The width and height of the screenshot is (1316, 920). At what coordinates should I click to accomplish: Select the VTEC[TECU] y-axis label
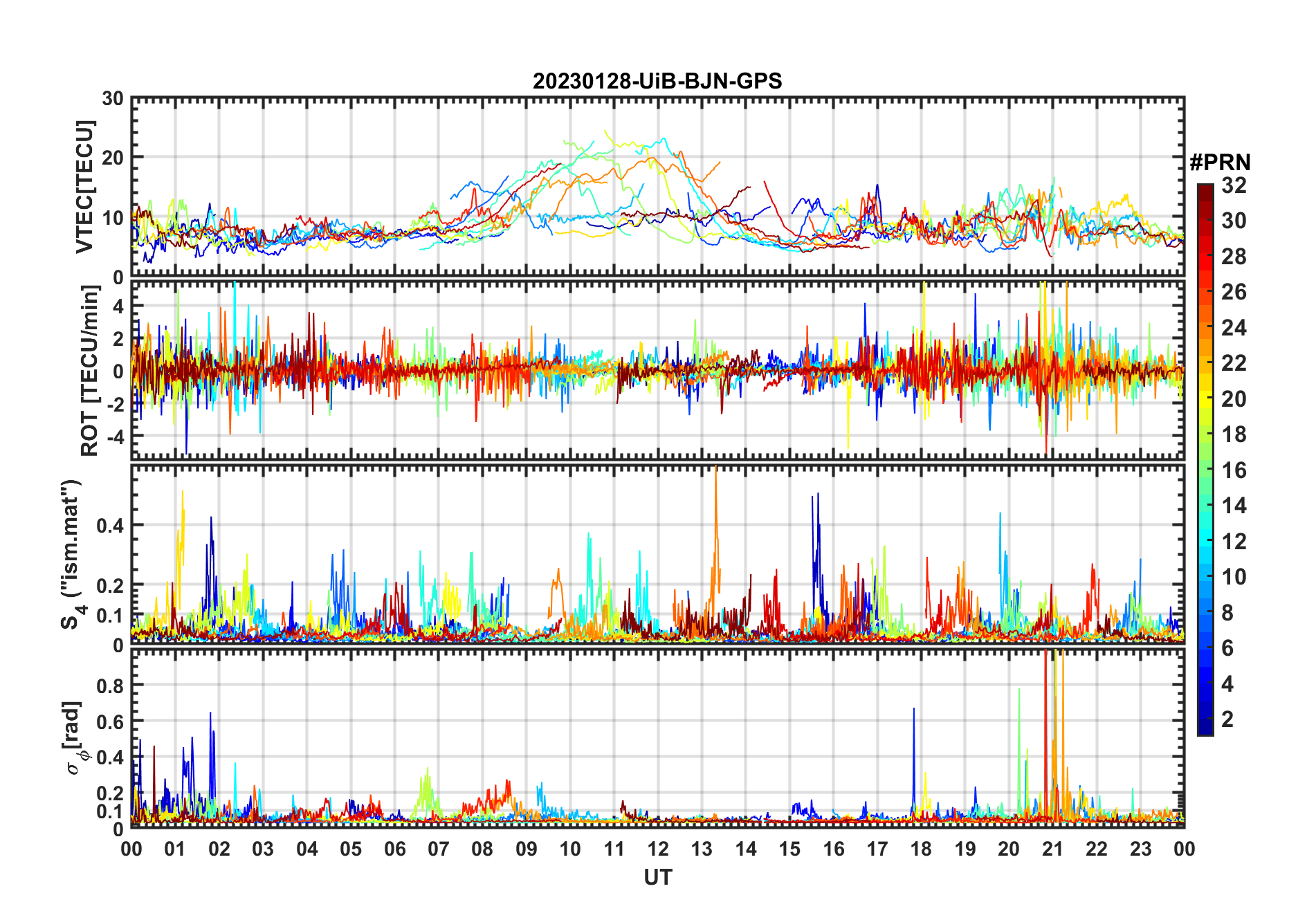[x=84, y=187]
